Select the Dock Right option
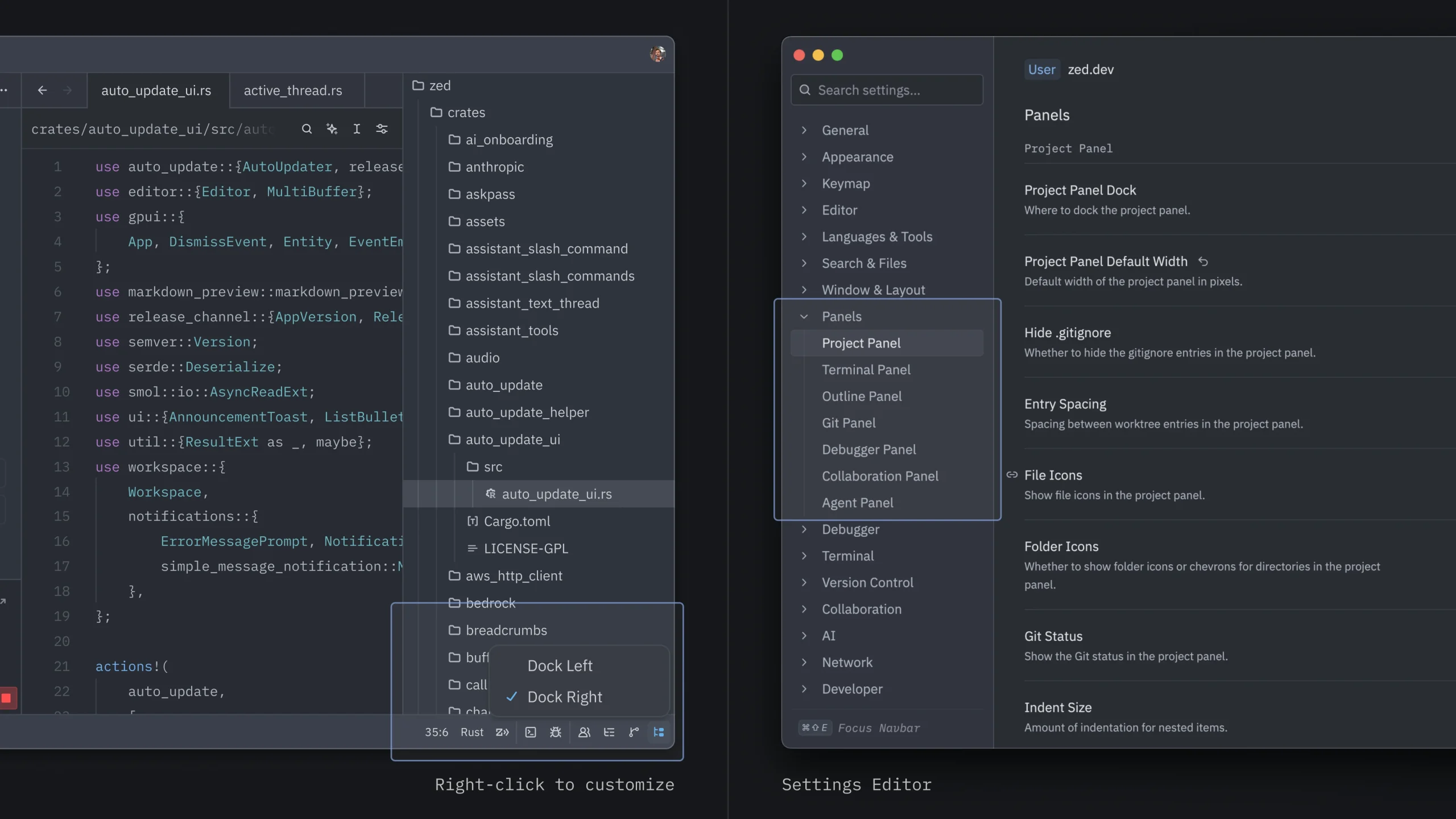 [x=564, y=697]
